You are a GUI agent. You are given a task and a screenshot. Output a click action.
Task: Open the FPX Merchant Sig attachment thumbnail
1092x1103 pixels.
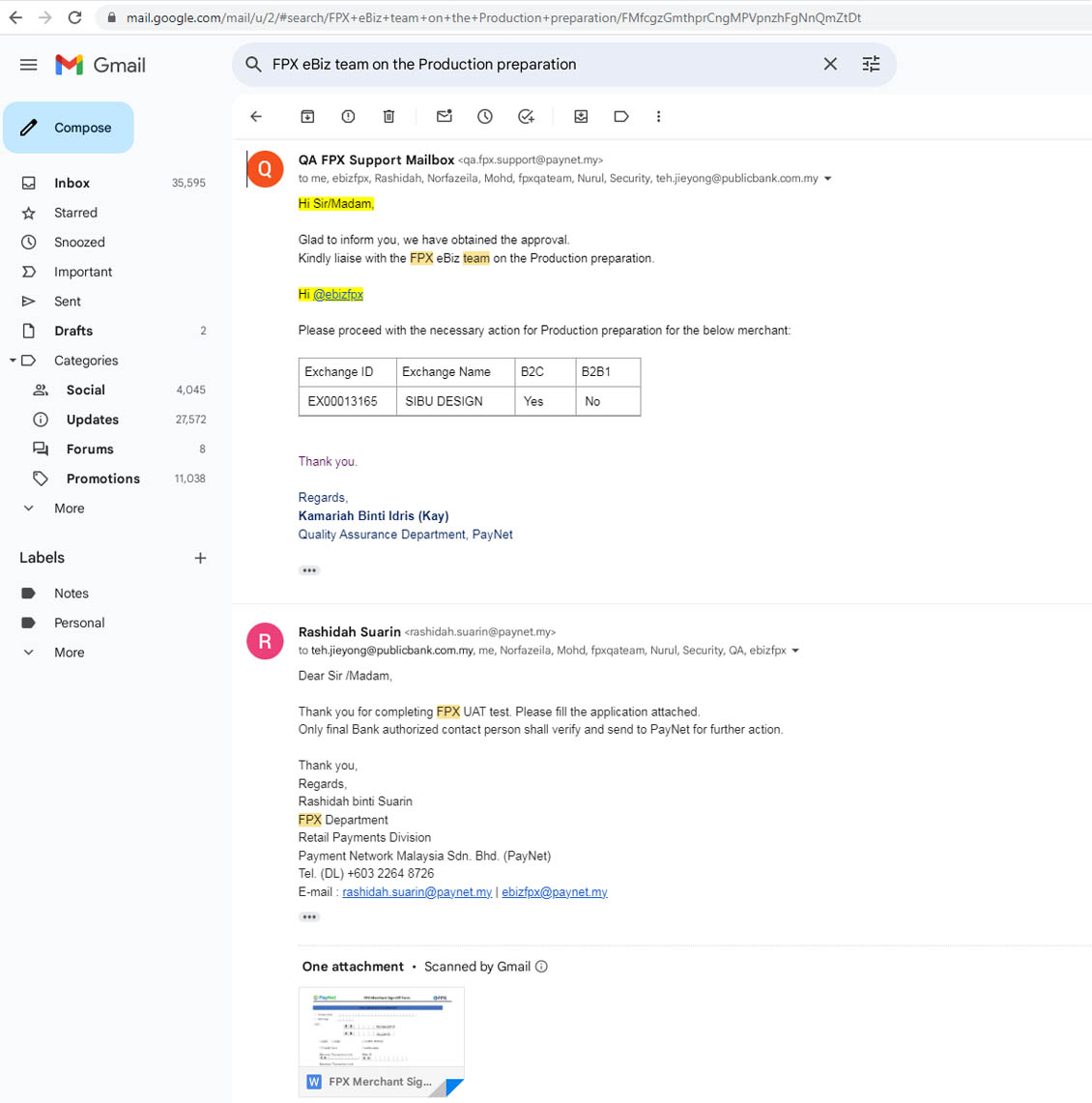coord(381,1042)
